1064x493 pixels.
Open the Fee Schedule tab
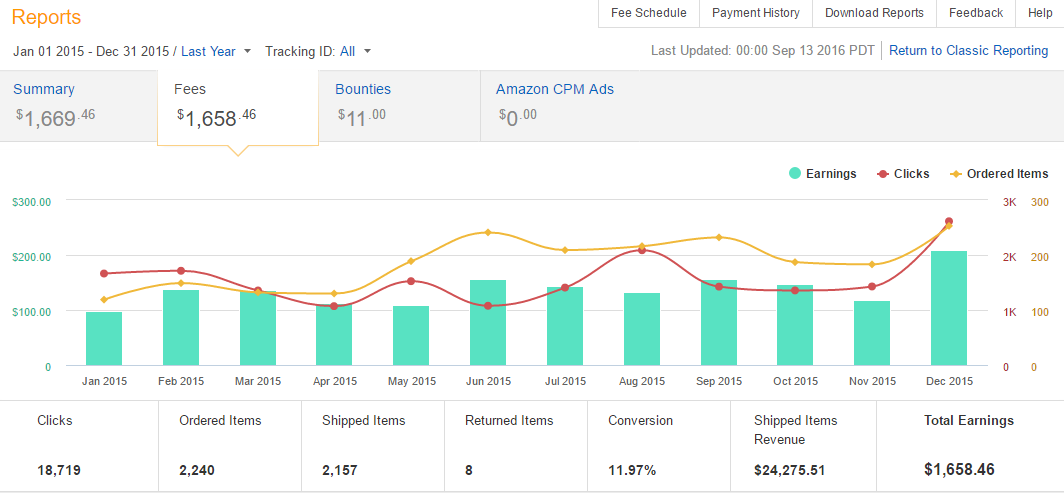click(x=648, y=13)
